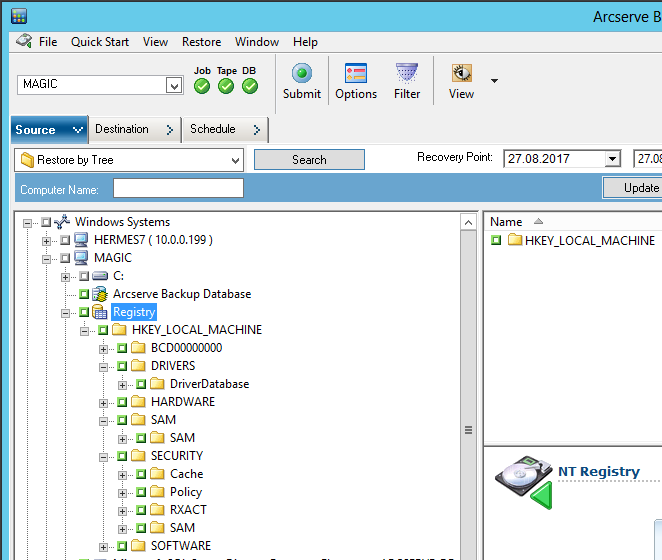Click the BCD00000000 folder icon

coord(138,348)
